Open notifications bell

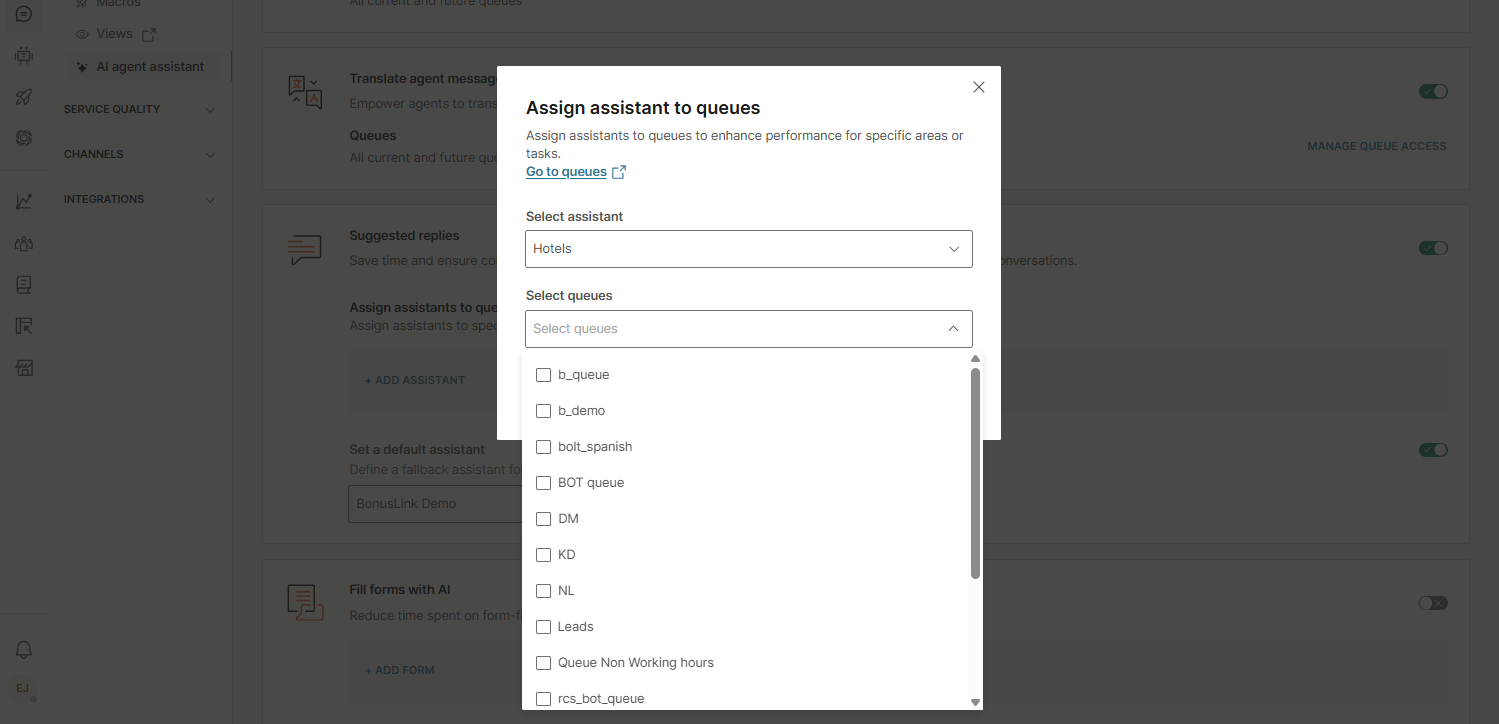pyautogui.click(x=24, y=650)
